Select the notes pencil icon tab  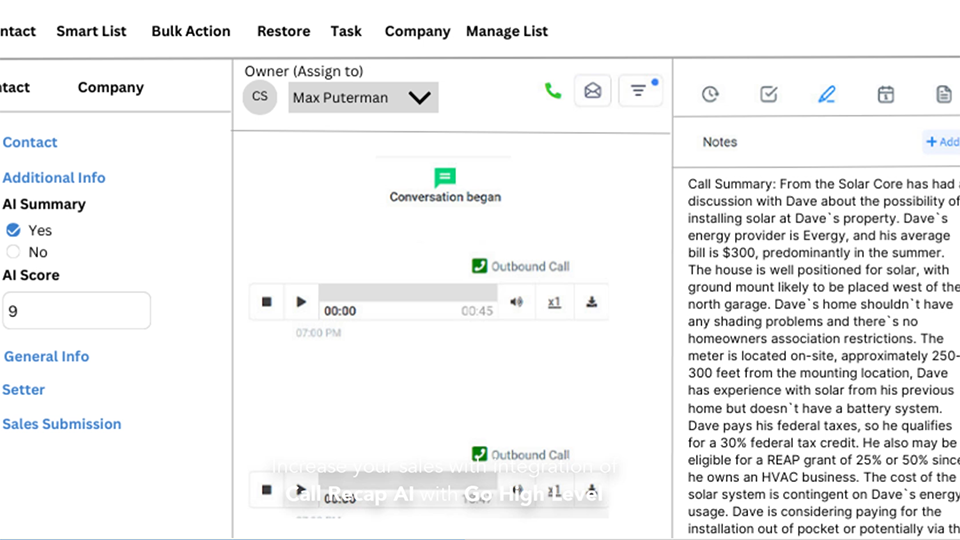click(x=827, y=94)
